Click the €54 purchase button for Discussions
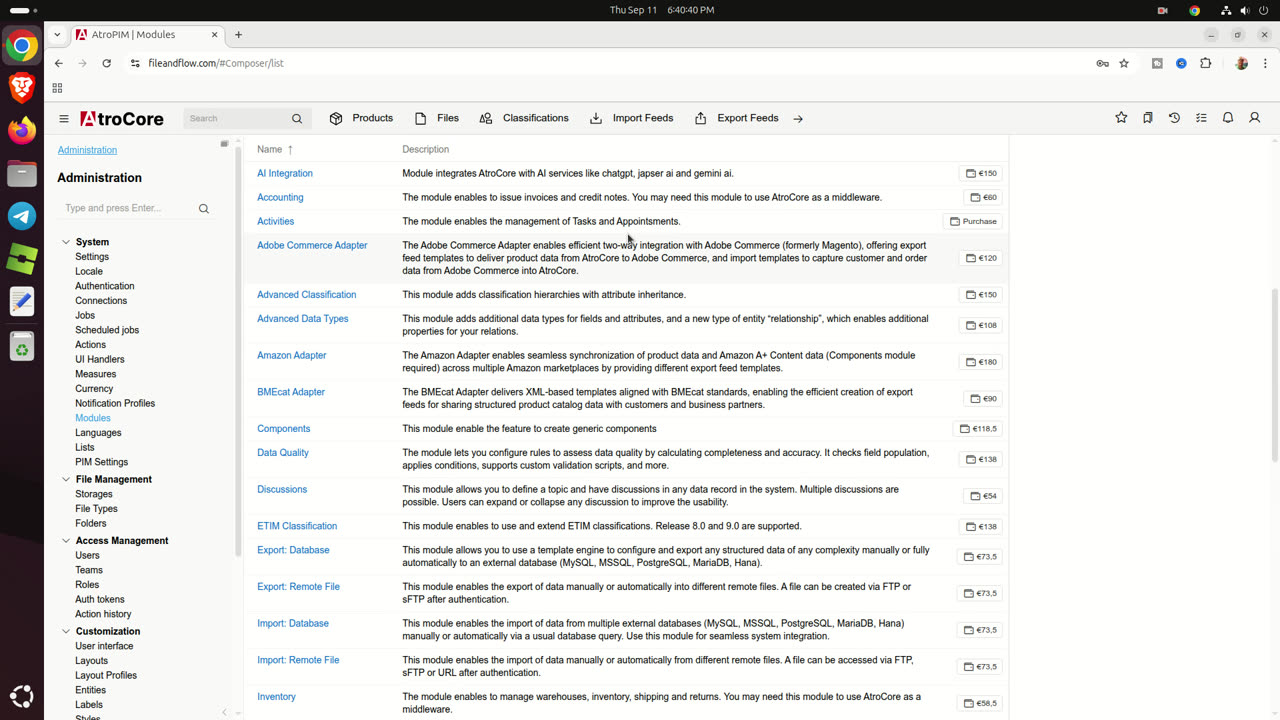 (983, 496)
